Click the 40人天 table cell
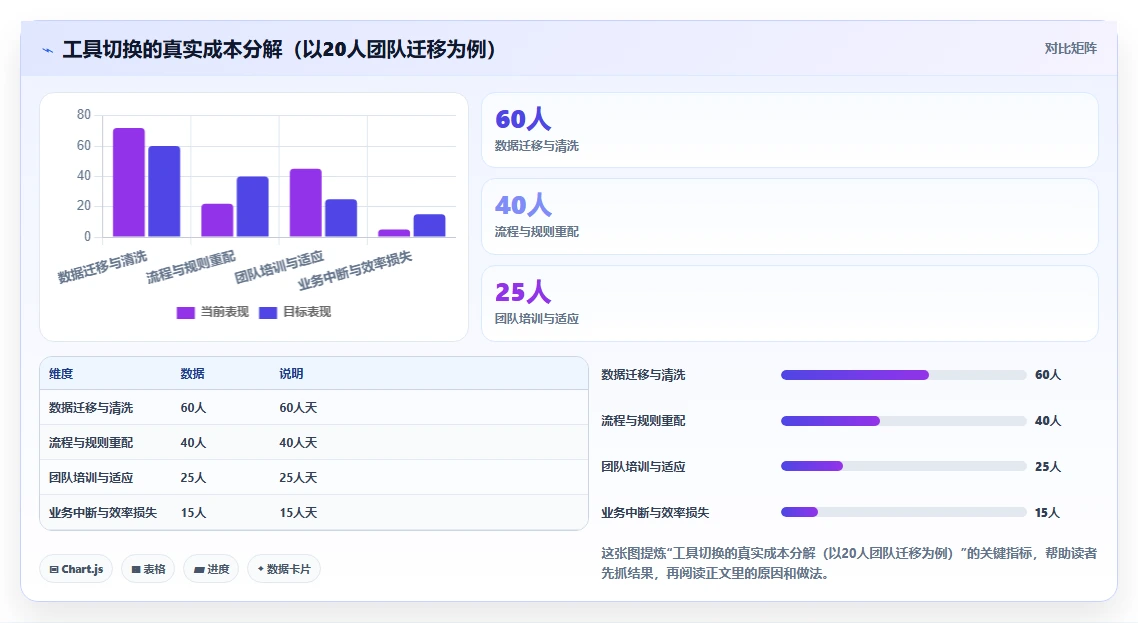1138x623 pixels. click(298, 443)
